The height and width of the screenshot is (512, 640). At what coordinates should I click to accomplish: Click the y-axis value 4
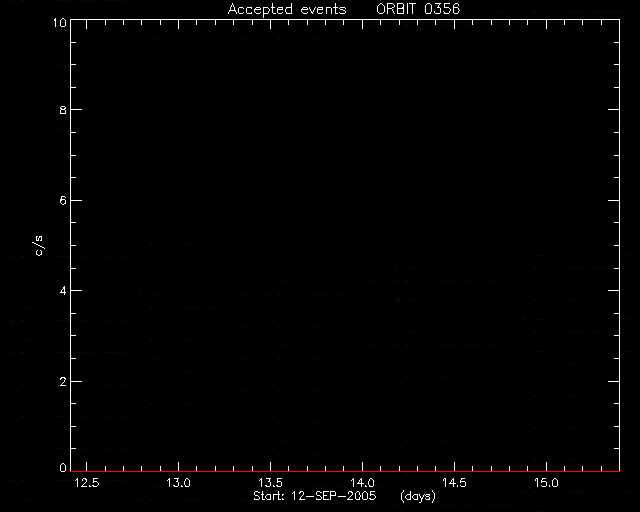click(x=63, y=291)
